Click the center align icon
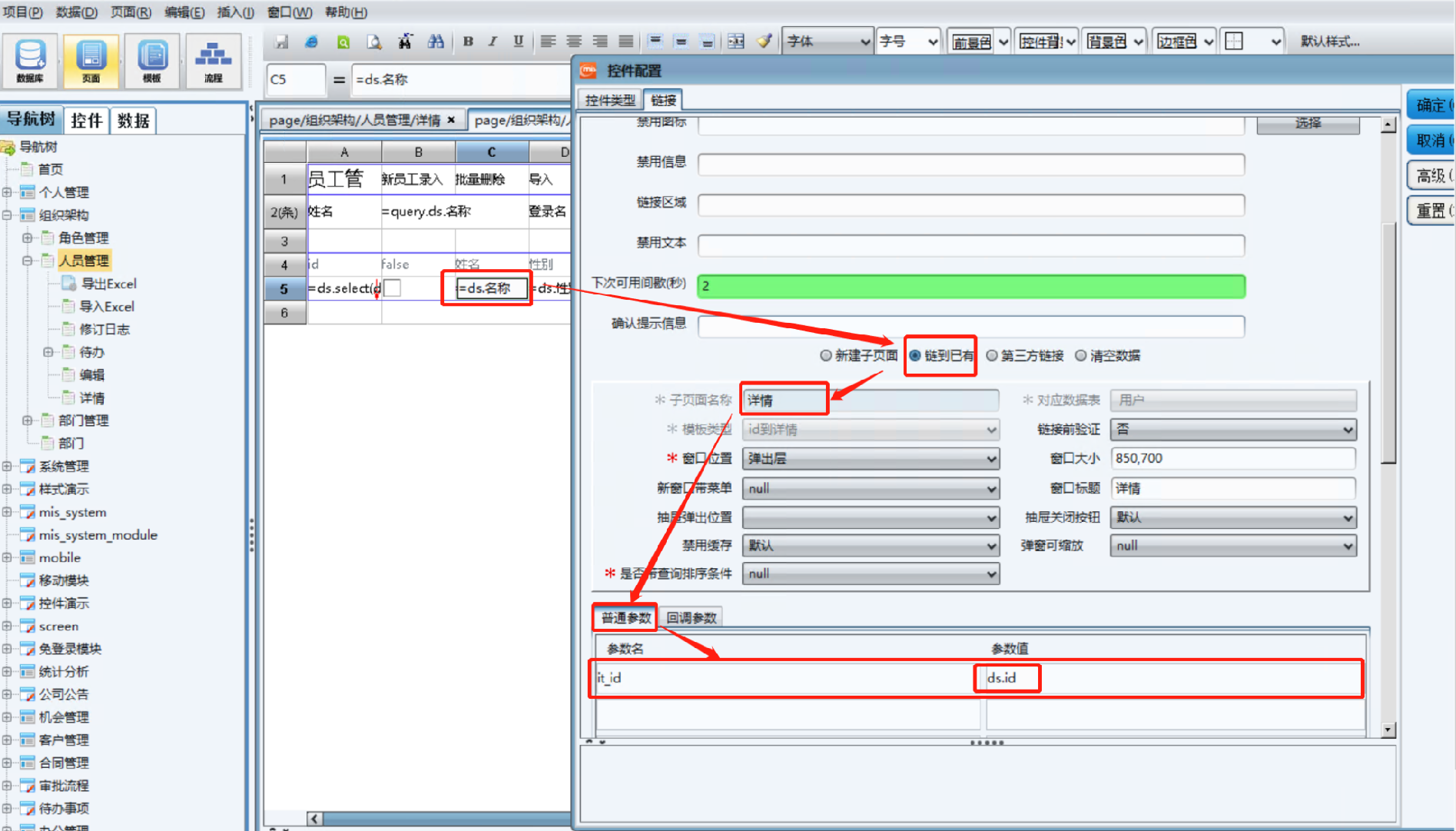1456x831 pixels. coord(574,42)
